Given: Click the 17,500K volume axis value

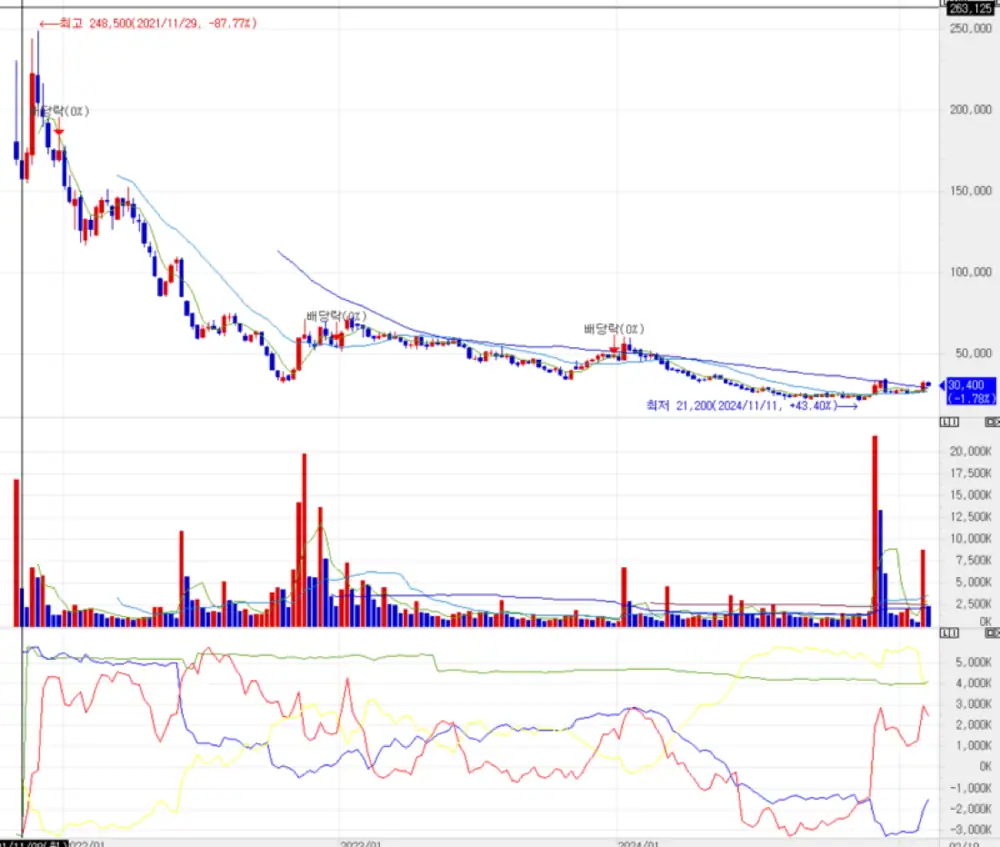Looking at the screenshot, I should point(971,473).
